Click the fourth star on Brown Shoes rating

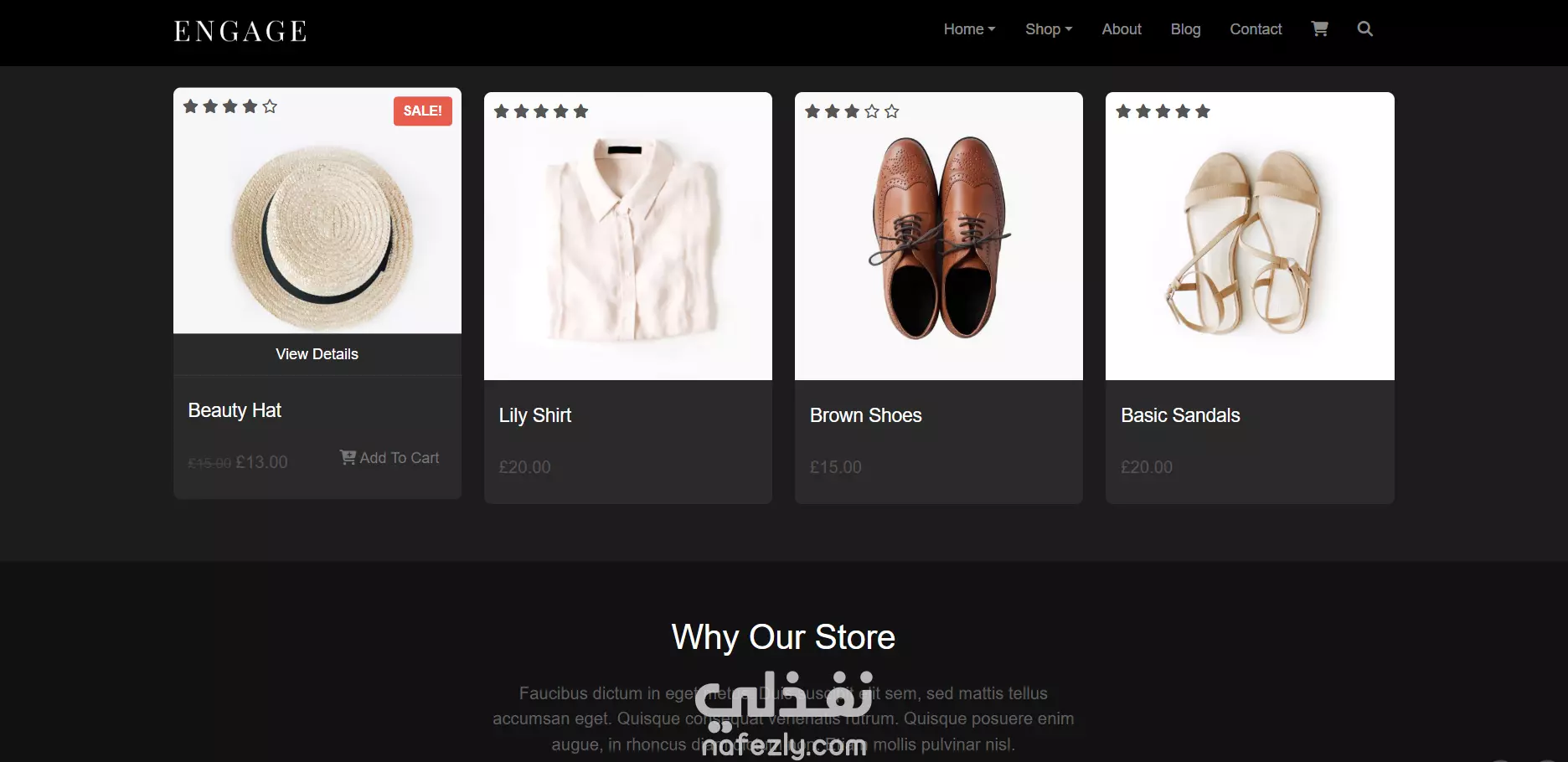tap(872, 111)
